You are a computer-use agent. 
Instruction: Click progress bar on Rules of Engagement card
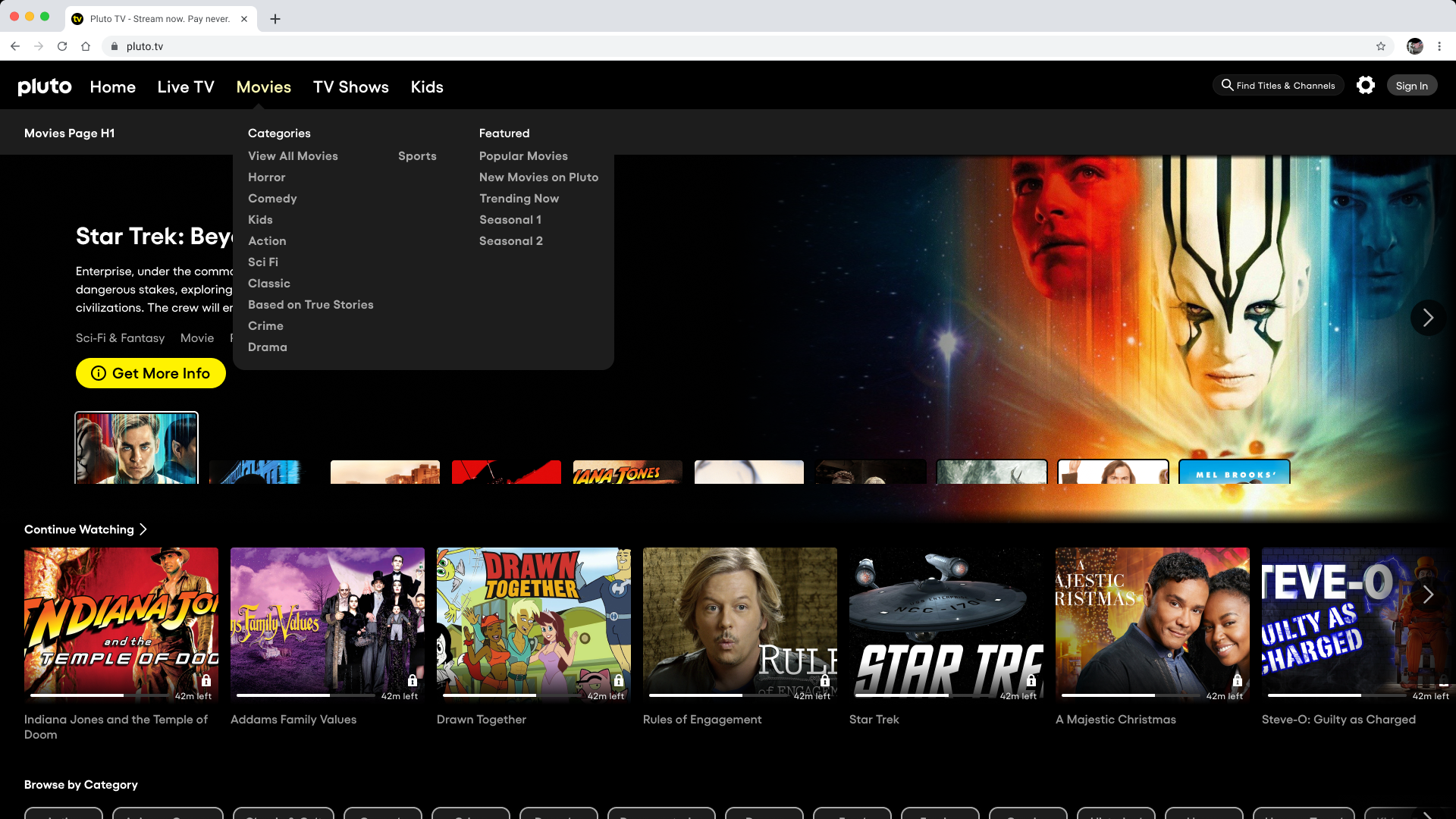pos(719,695)
